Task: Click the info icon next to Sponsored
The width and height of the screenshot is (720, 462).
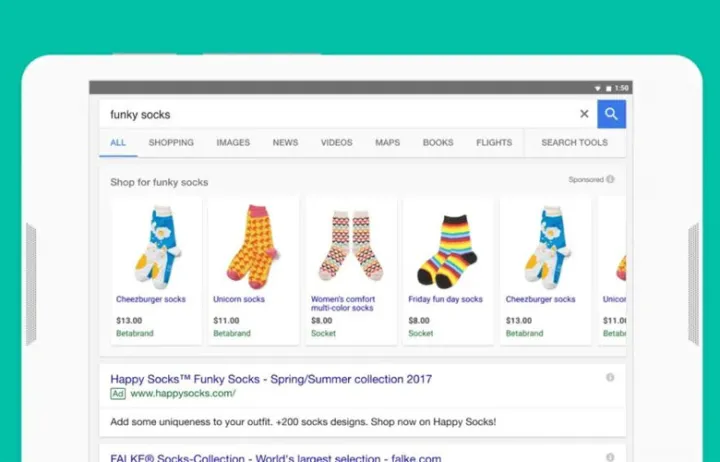Action: (610, 179)
